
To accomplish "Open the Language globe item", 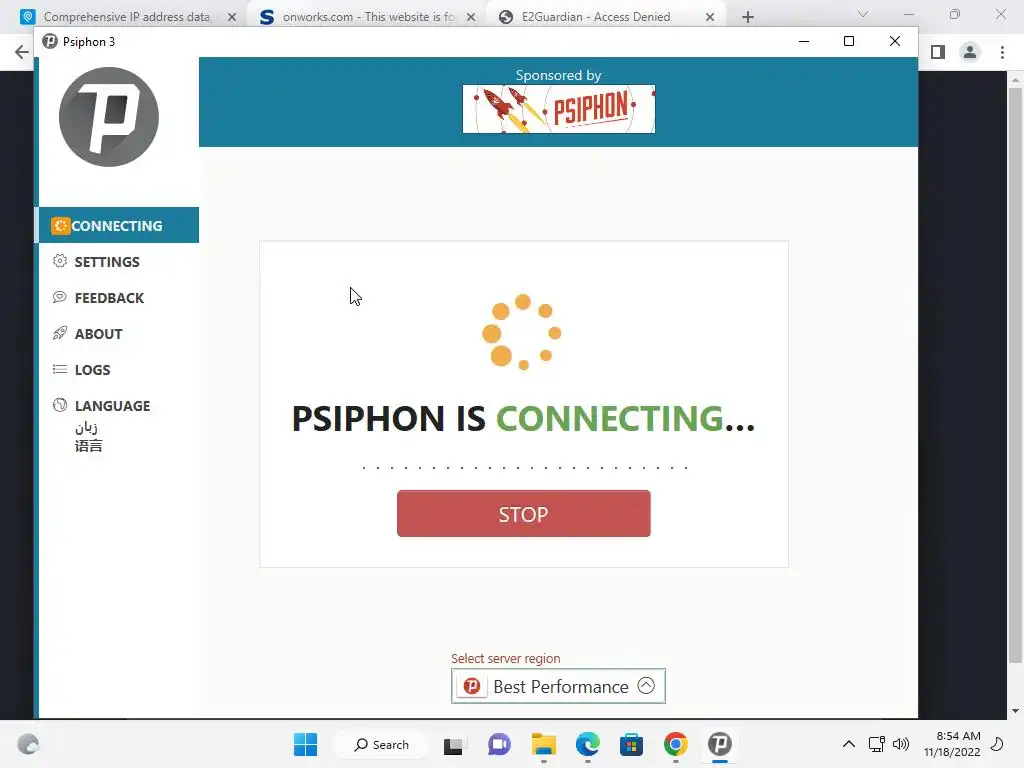I will coord(101,406).
